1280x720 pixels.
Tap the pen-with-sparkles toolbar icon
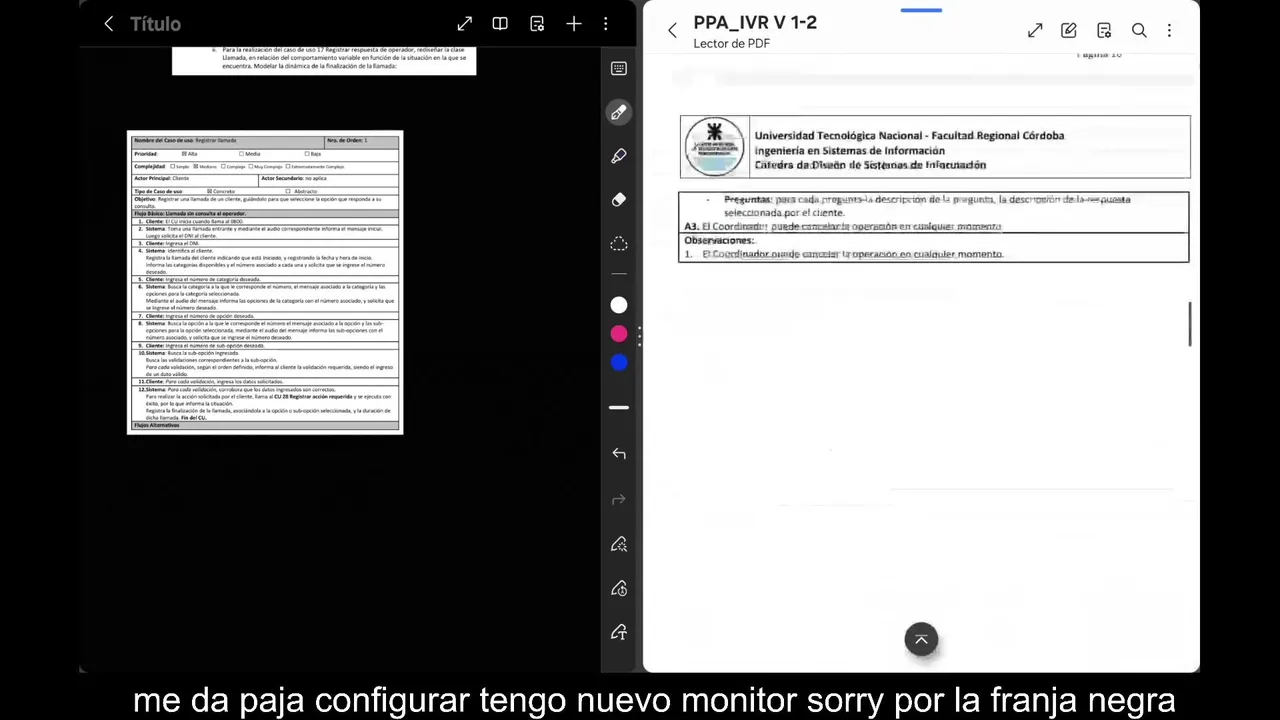(x=619, y=544)
